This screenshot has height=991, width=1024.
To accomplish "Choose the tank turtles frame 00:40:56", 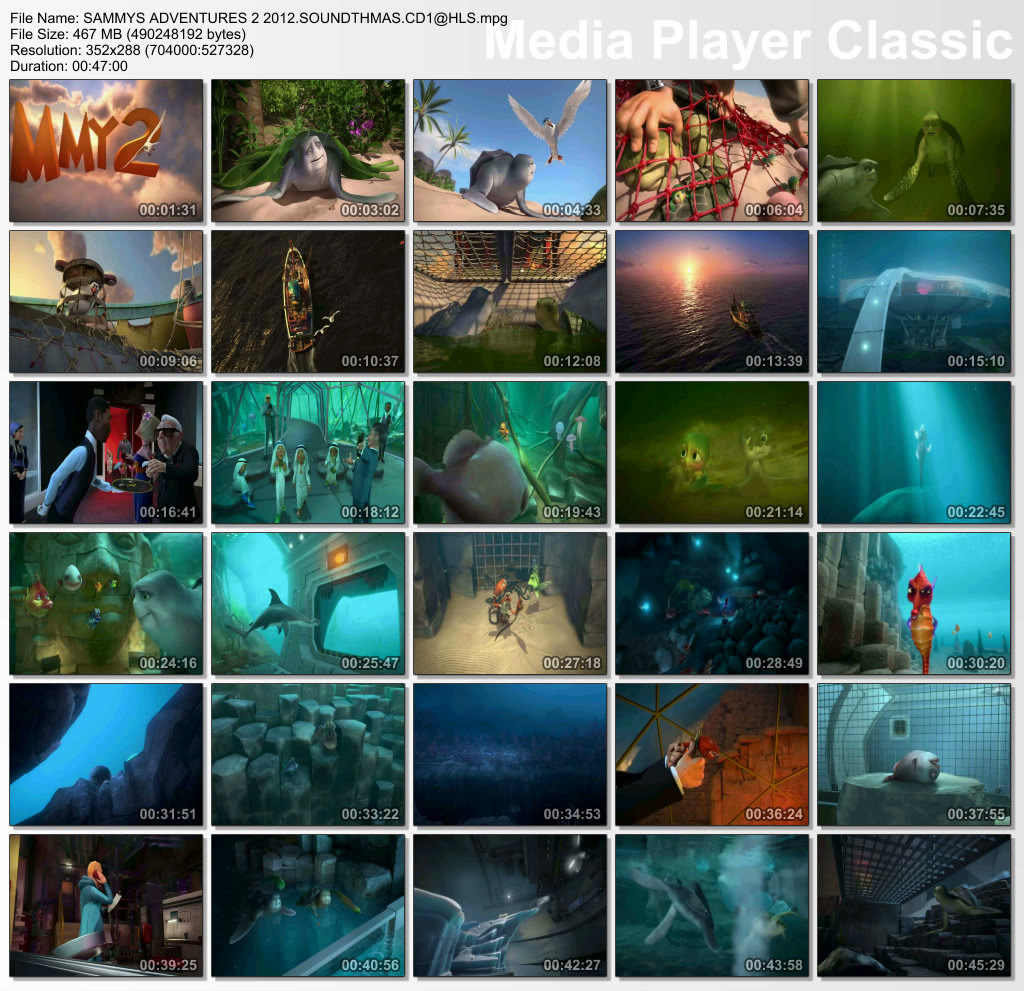I will click(308, 905).
